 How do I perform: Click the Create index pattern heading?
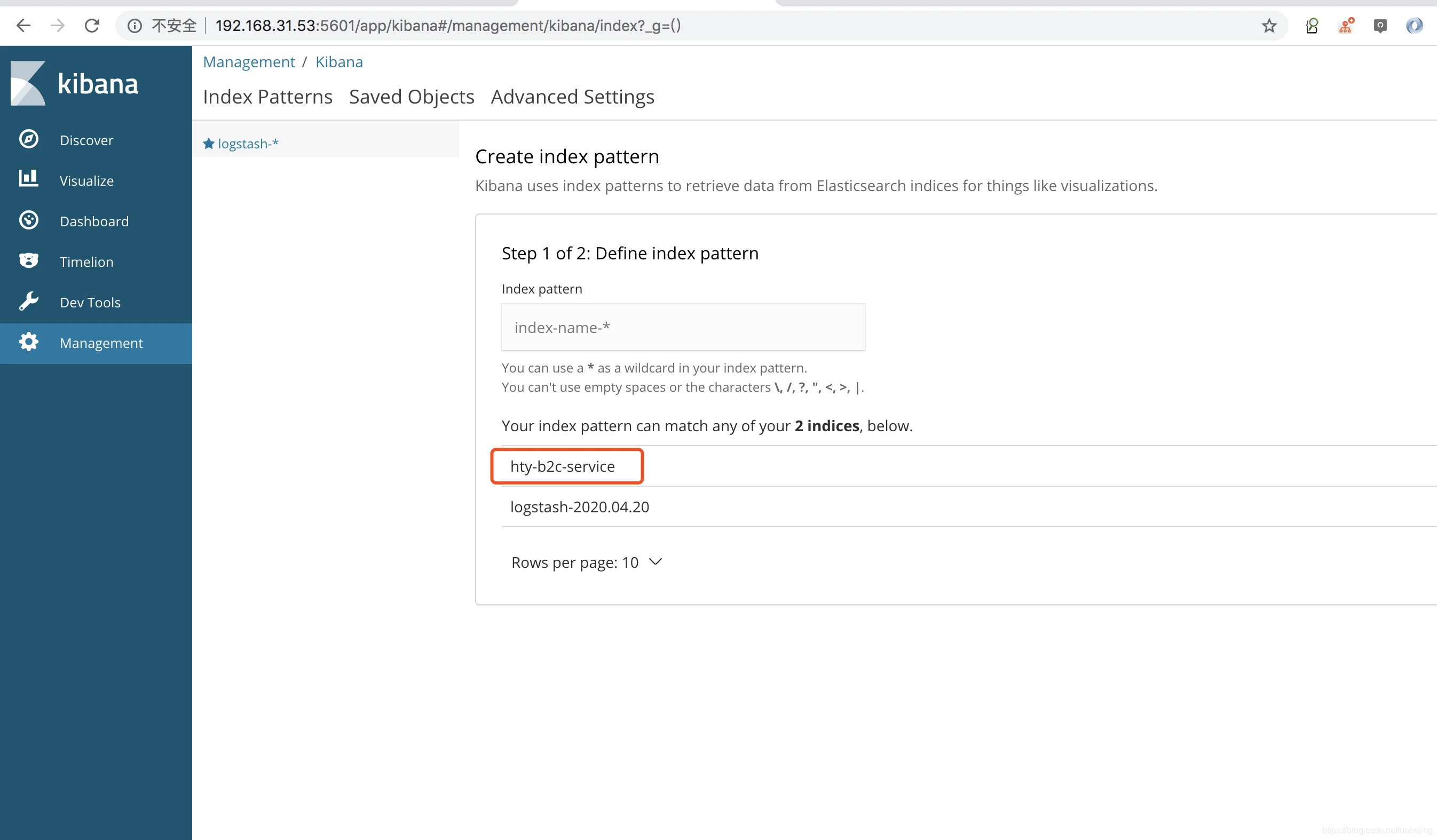(x=567, y=156)
